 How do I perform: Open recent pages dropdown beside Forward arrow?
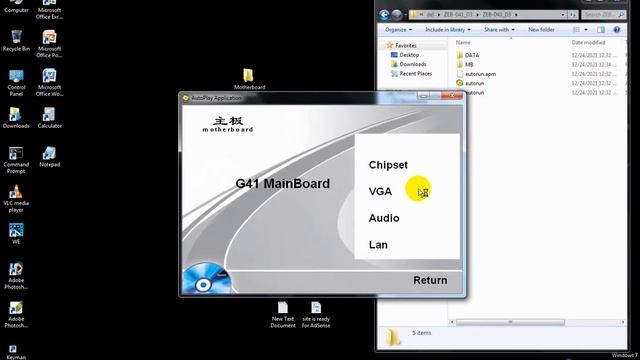point(405,15)
